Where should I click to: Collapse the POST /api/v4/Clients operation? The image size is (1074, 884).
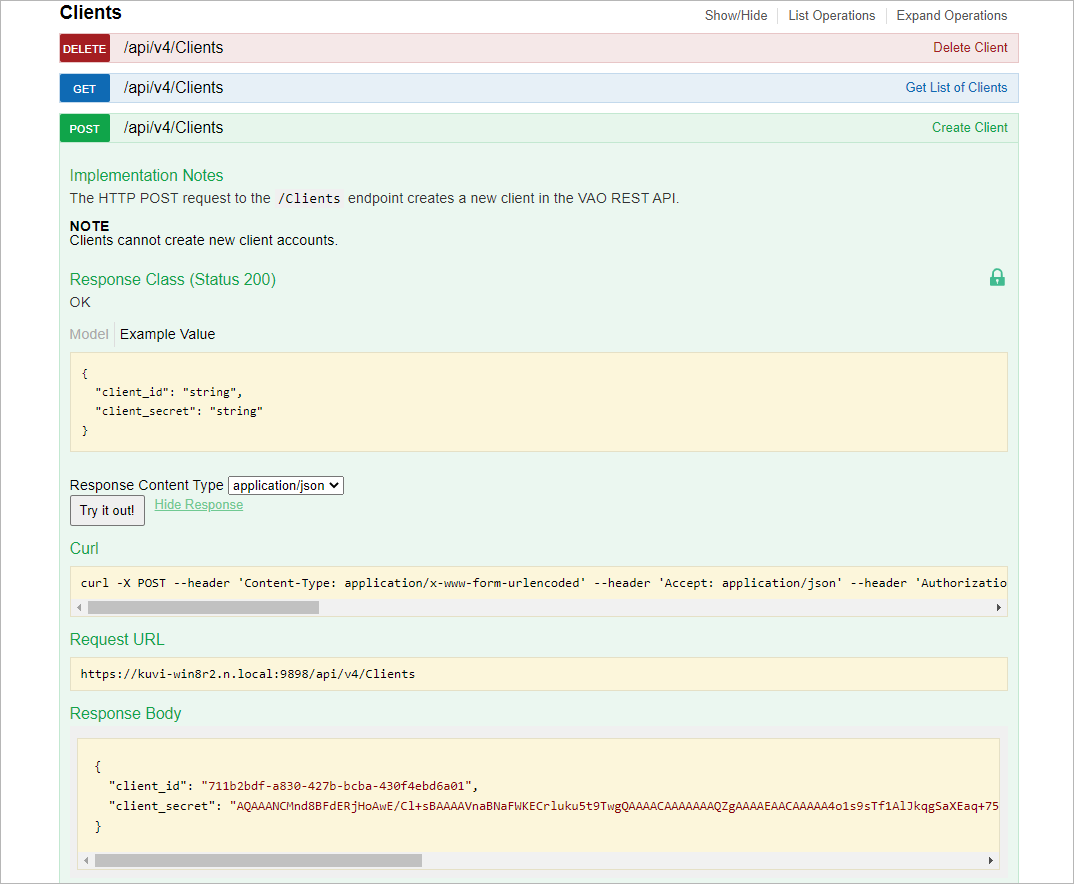(173, 127)
